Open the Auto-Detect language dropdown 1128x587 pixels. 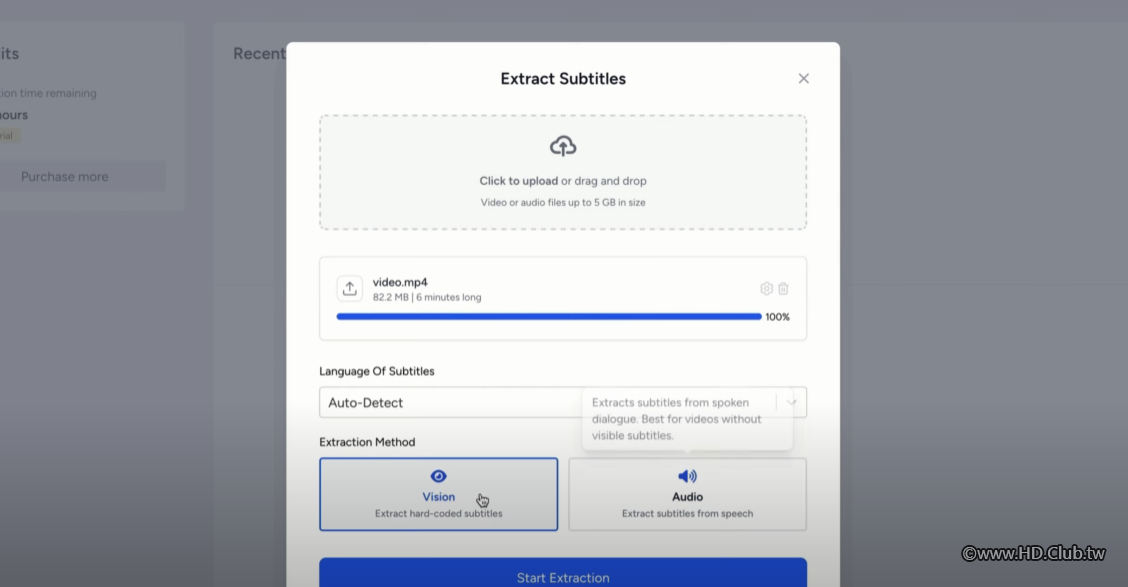coord(450,403)
